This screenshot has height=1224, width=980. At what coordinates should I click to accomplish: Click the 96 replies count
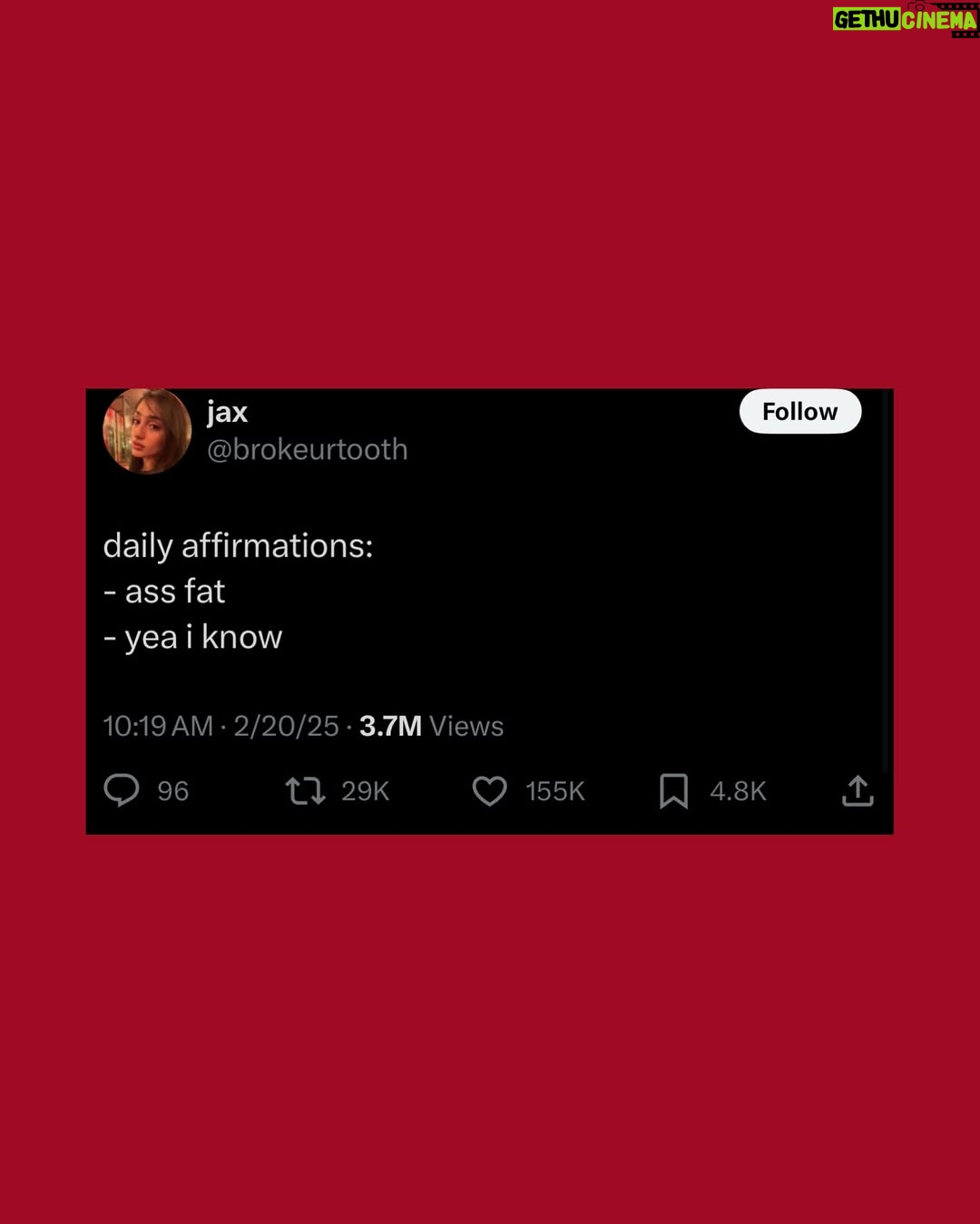(x=173, y=791)
